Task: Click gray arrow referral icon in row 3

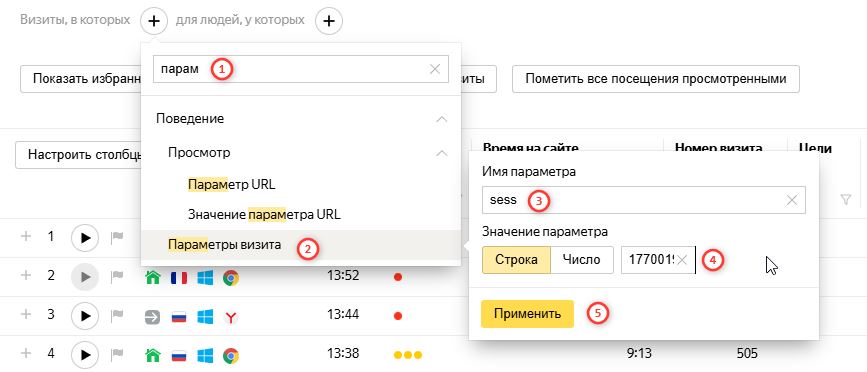Action: [x=153, y=317]
